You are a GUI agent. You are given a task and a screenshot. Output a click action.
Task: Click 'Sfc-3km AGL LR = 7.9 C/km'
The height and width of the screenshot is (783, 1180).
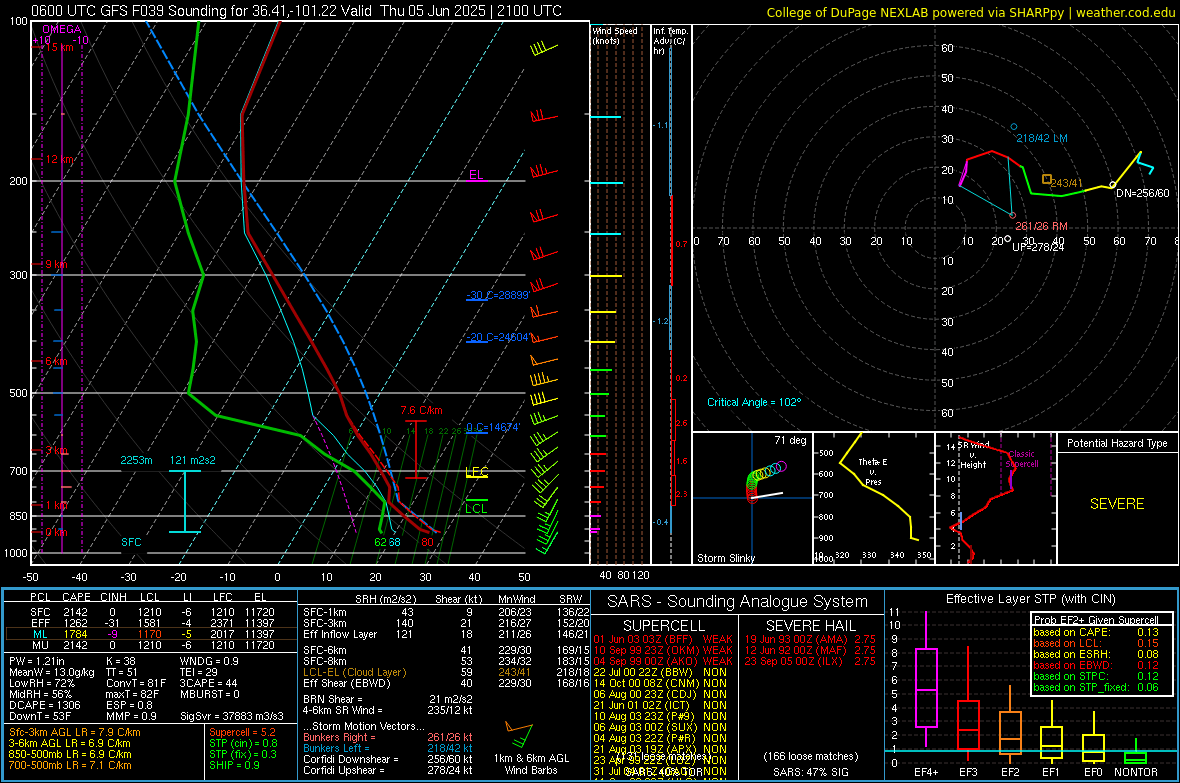75,732
